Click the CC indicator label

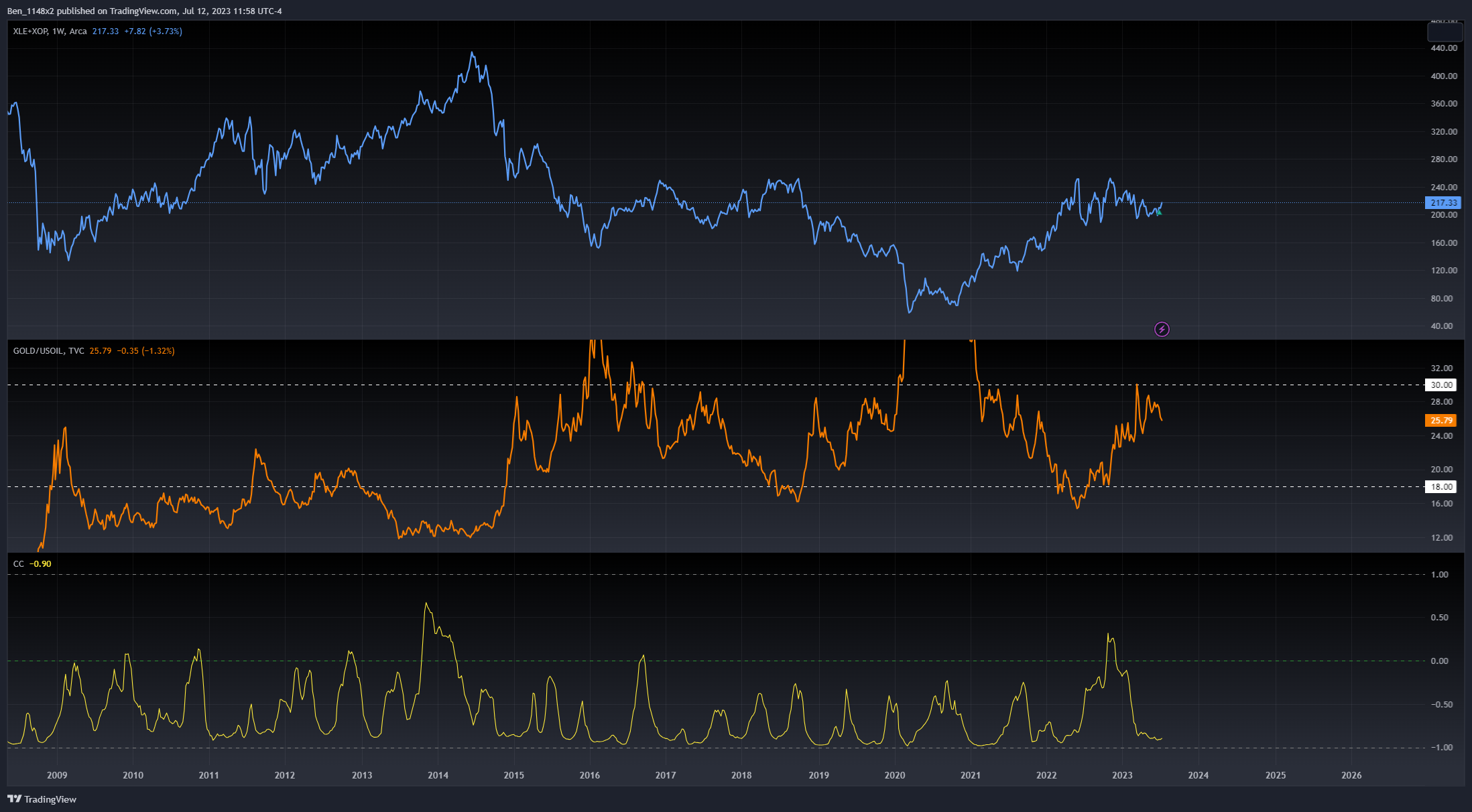18,564
